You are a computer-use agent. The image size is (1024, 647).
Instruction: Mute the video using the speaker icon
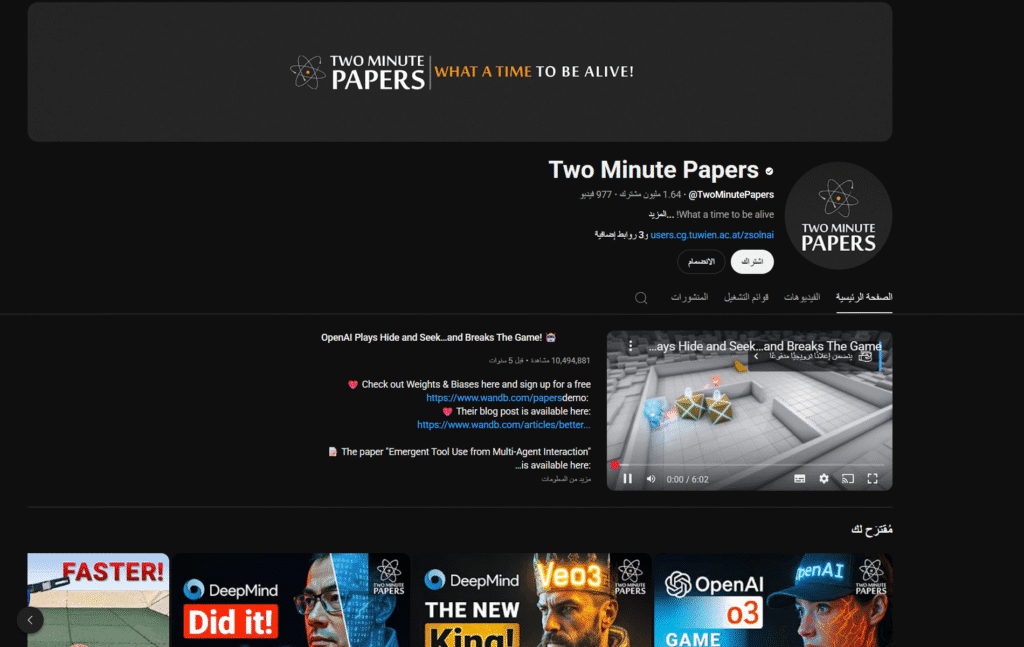tap(651, 479)
